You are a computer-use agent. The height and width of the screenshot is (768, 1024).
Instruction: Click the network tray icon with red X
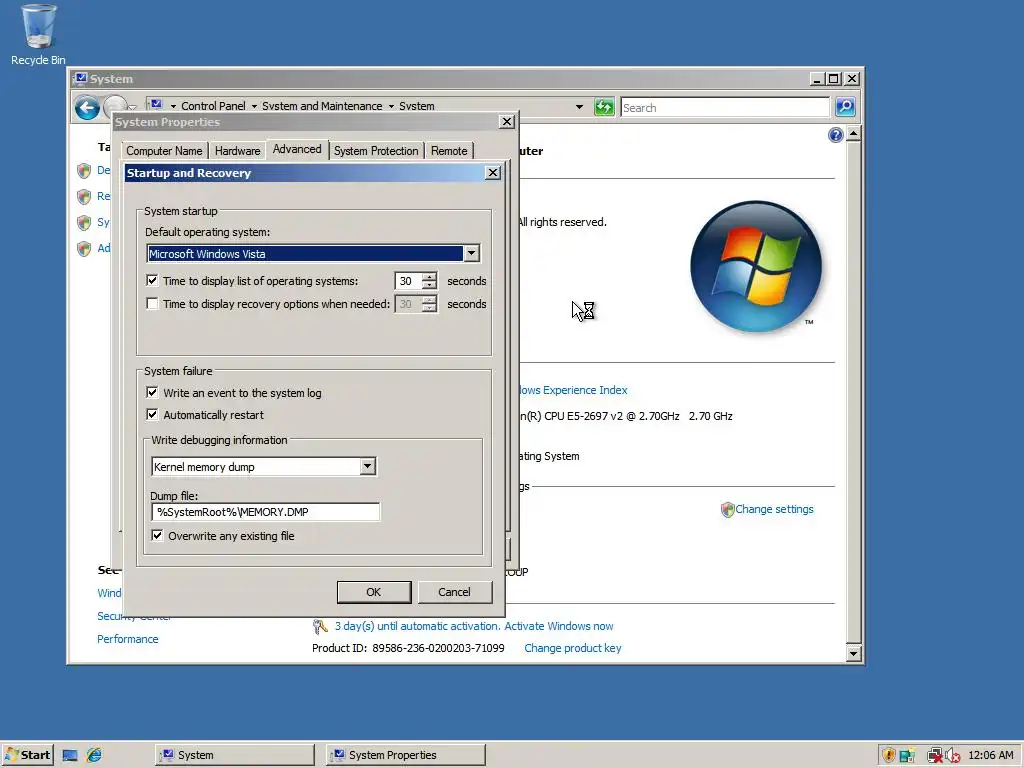935,756
